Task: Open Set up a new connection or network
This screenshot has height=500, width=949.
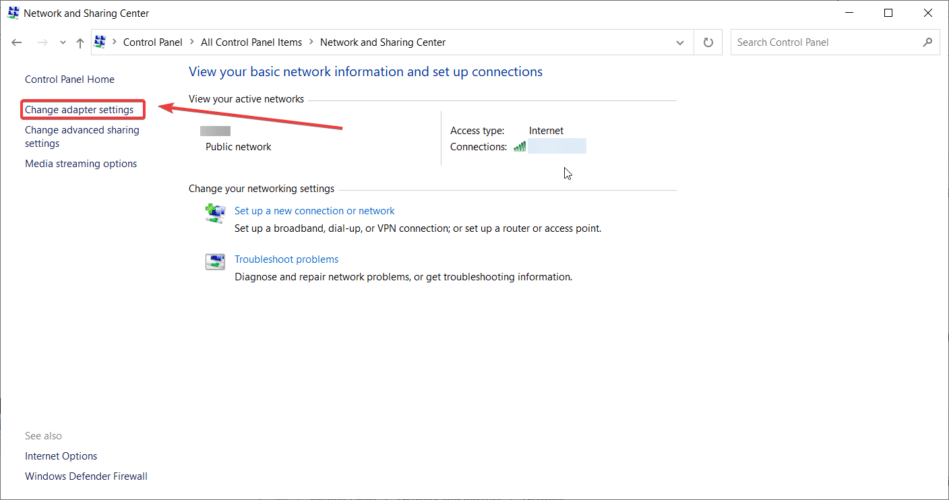Action: [314, 211]
